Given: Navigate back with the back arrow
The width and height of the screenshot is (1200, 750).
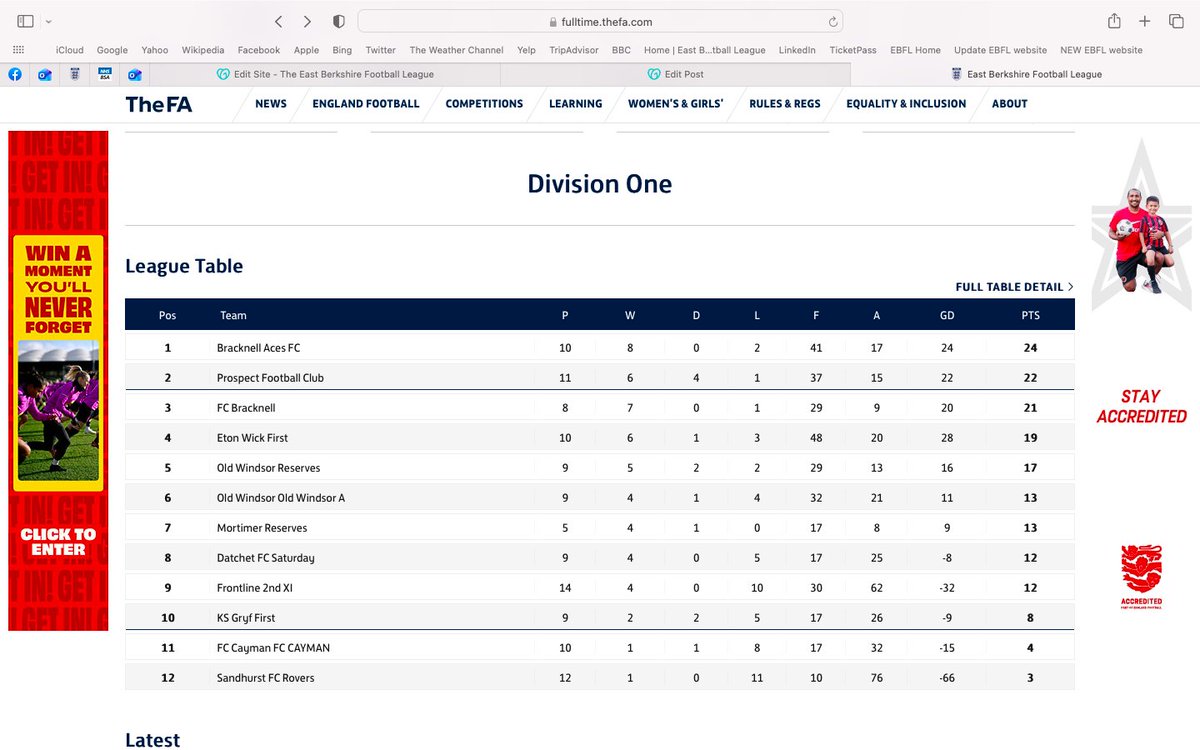Looking at the screenshot, I should (x=278, y=20).
